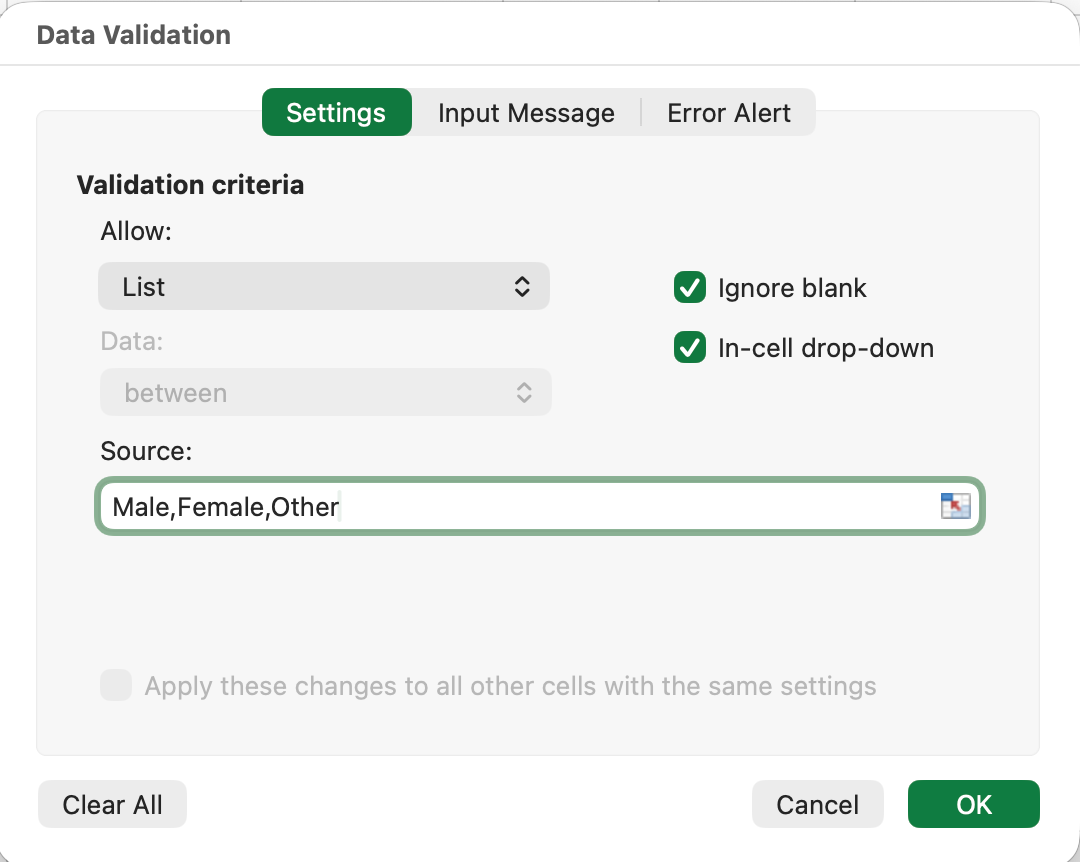Image resolution: width=1080 pixels, height=862 pixels.
Task: Disable the In-cell drop-down checkbox
Action: [690, 348]
